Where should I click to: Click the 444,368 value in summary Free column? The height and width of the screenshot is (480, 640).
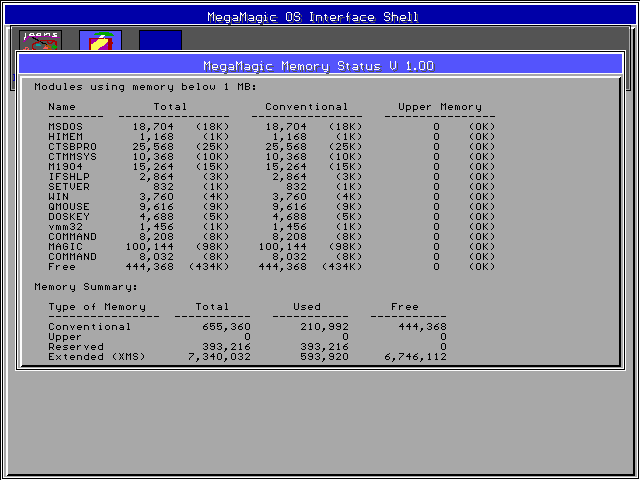coord(422,327)
